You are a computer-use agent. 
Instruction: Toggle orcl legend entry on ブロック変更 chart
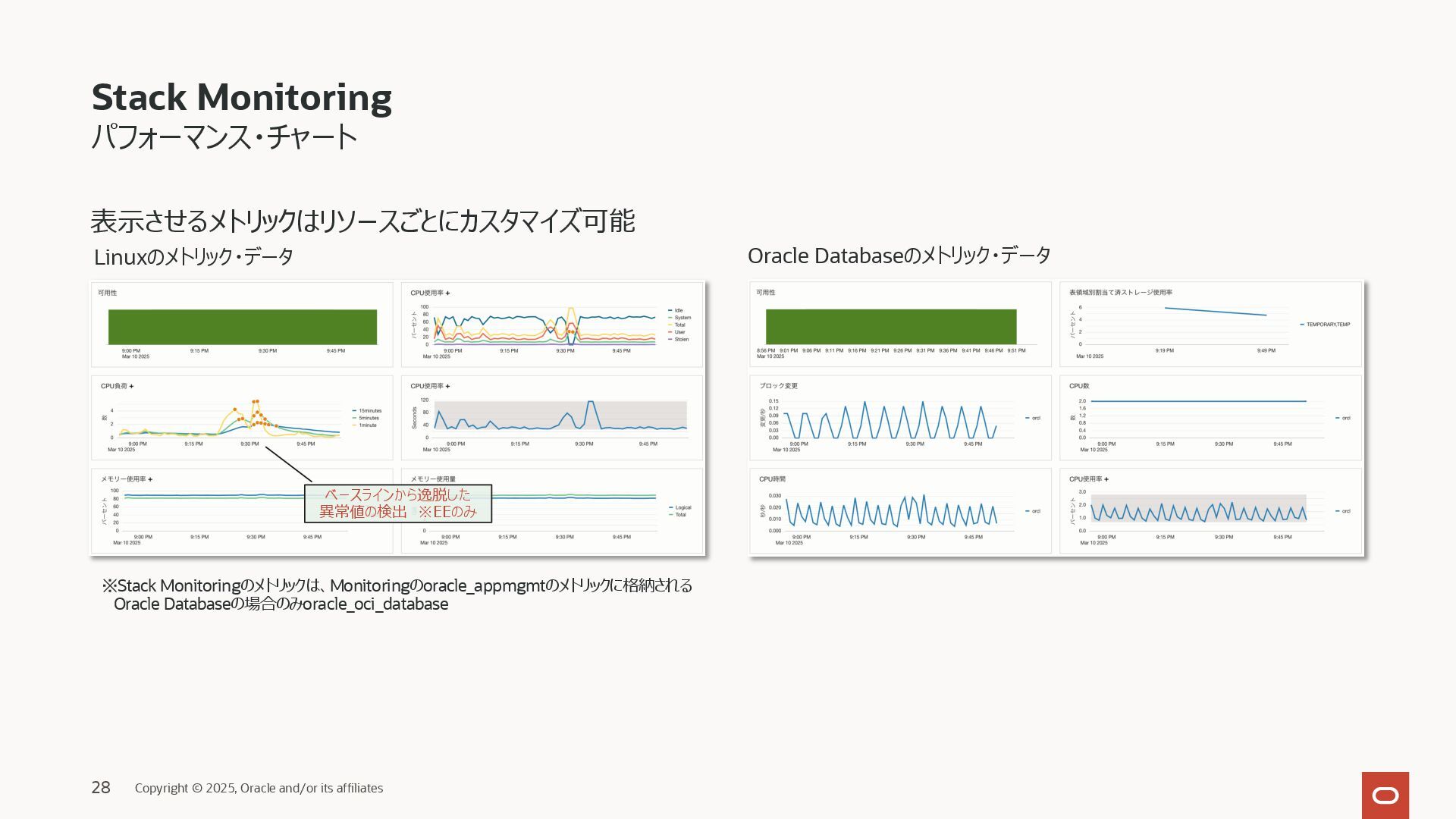(1033, 418)
